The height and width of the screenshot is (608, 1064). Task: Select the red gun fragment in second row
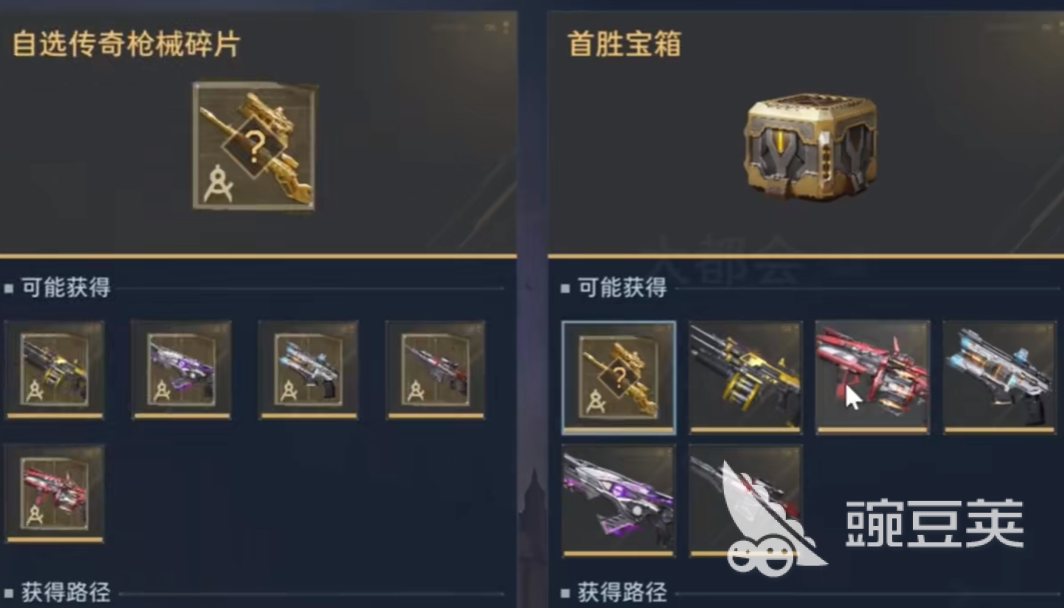tap(55, 493)
